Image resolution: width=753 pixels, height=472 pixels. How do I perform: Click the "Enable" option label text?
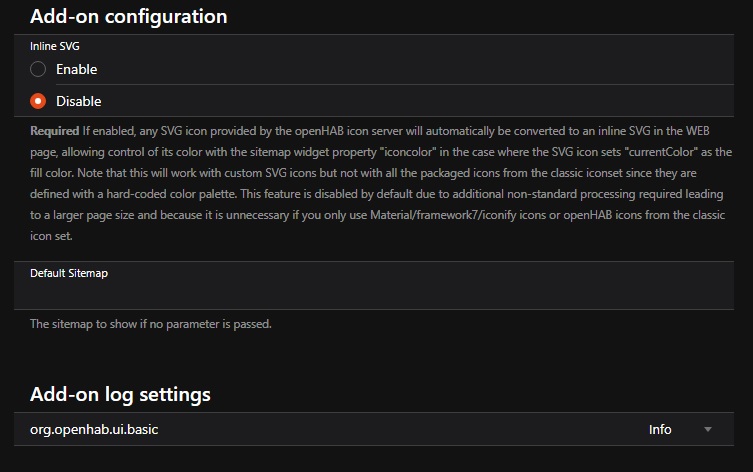tap(76, 69)
